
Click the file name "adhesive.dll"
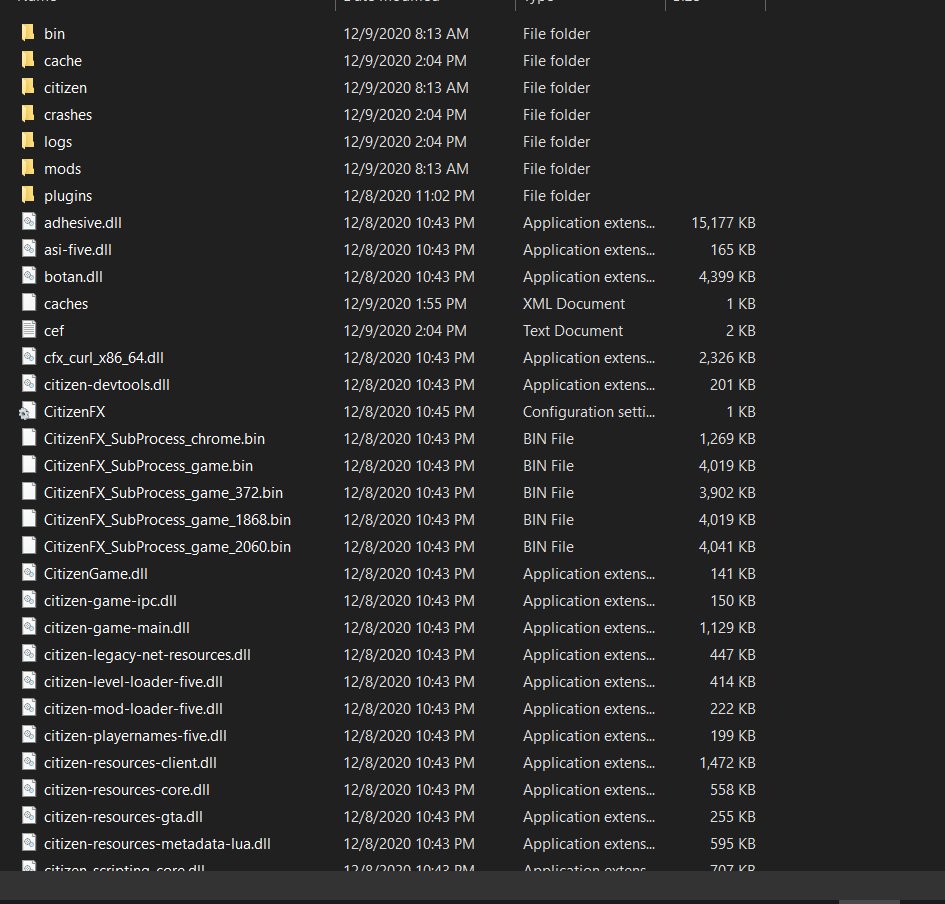click(83, 223)
